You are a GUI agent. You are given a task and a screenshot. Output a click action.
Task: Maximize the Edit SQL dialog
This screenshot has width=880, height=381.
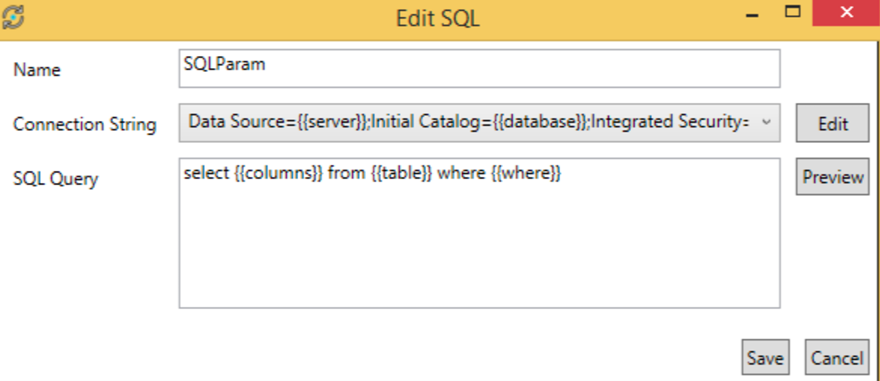coord(792,12)
